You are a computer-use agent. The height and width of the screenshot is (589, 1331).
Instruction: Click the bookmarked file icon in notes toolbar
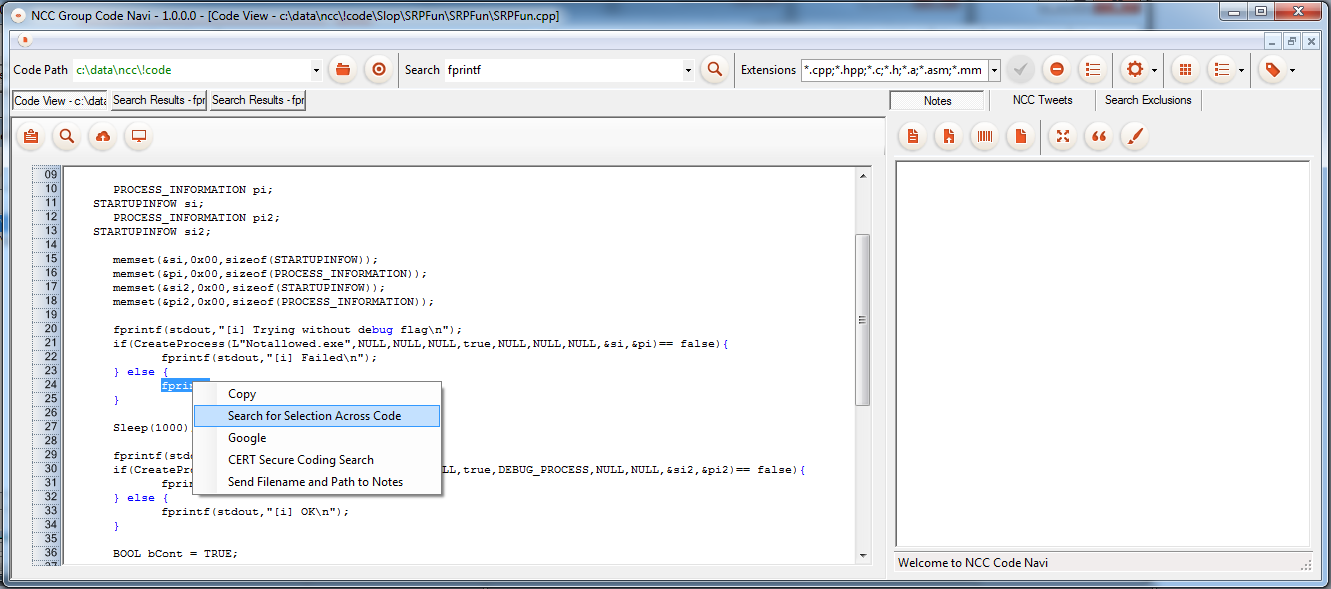click(948, 137)
